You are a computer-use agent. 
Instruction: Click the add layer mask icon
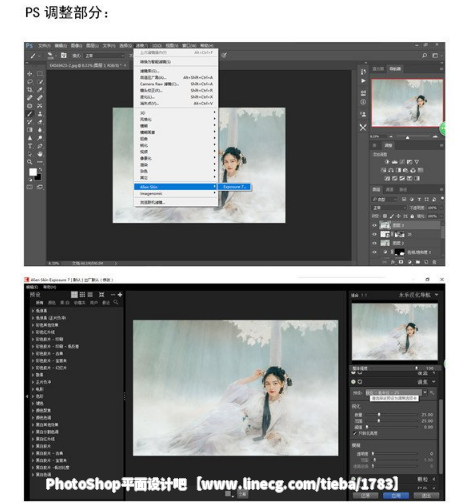pyautogui.click(x=401, y=262)
